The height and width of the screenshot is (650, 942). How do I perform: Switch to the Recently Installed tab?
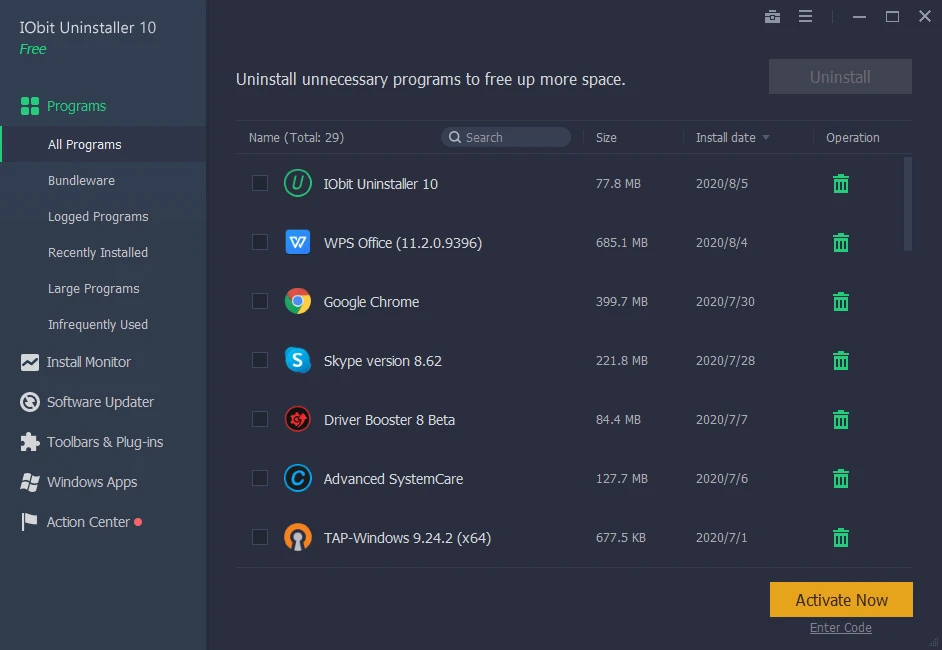pos(99,252)
